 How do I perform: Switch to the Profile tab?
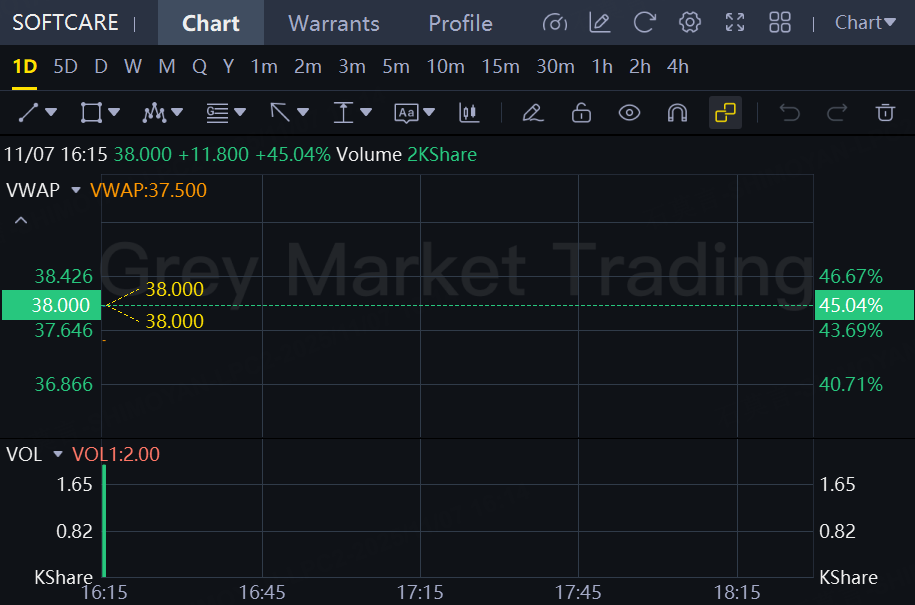(460, 23)
